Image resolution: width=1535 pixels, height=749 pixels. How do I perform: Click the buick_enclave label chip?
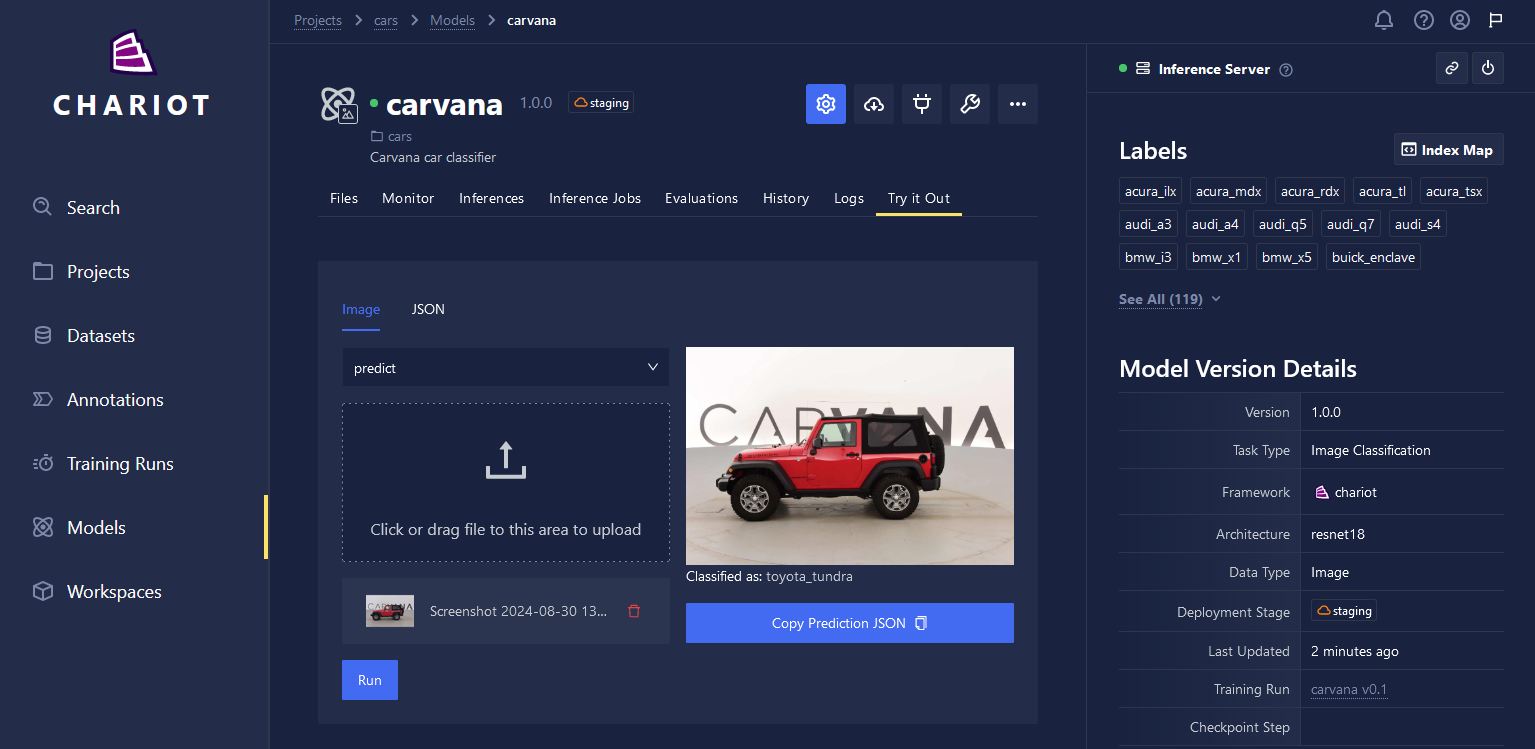pos(1373,257)
